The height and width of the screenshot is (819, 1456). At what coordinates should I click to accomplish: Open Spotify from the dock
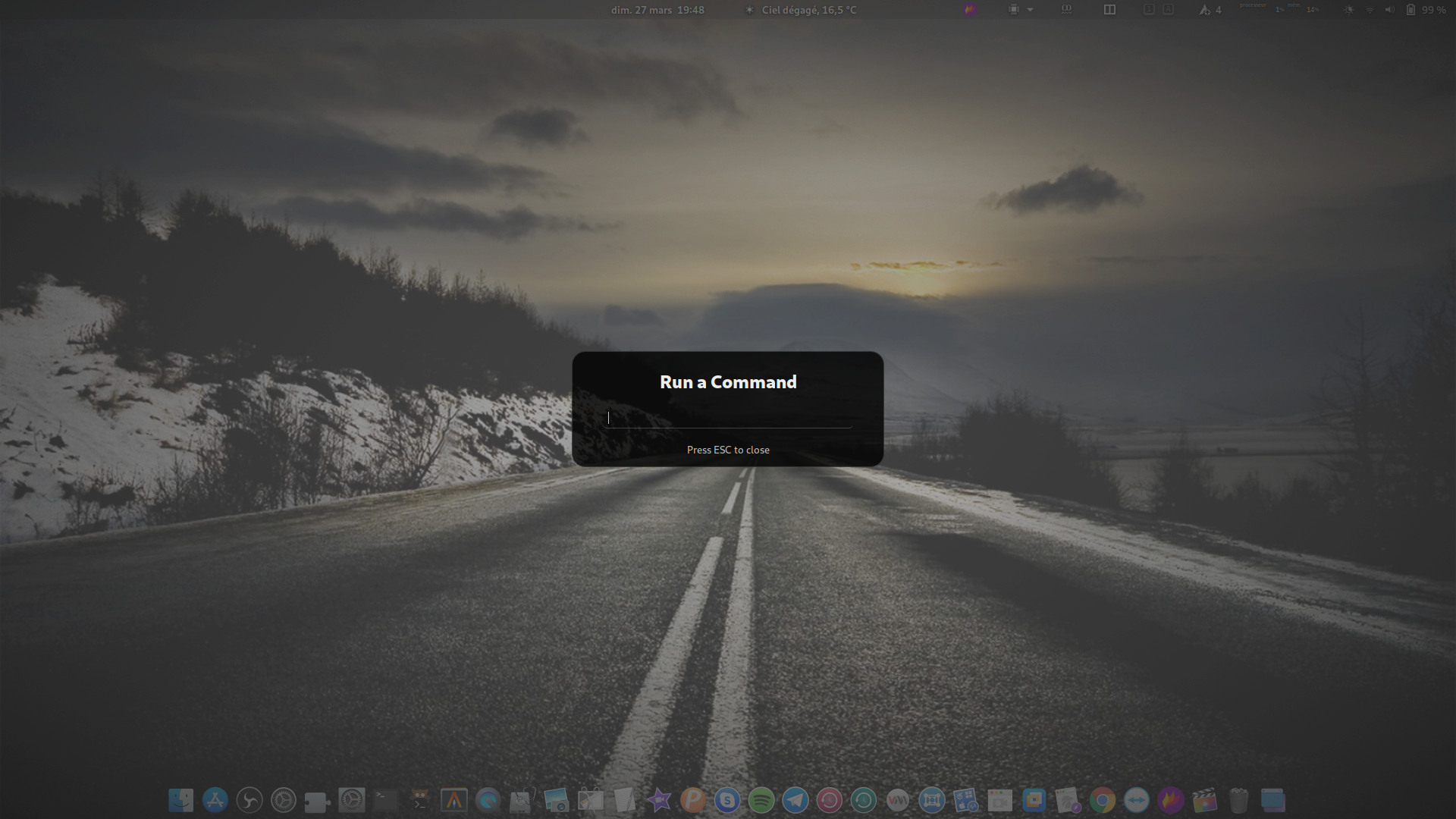click(761, 800)
